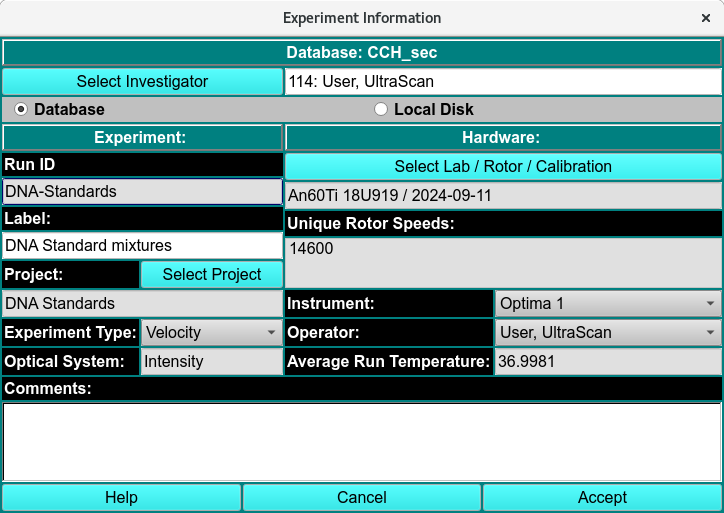Click the Optical System Intensity field
724x513 pixels.
tap(211, 361)
